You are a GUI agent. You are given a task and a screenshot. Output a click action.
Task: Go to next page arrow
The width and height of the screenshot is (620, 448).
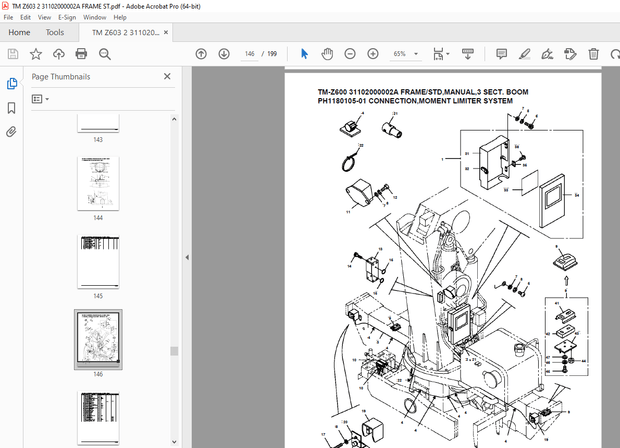(224, 54)
